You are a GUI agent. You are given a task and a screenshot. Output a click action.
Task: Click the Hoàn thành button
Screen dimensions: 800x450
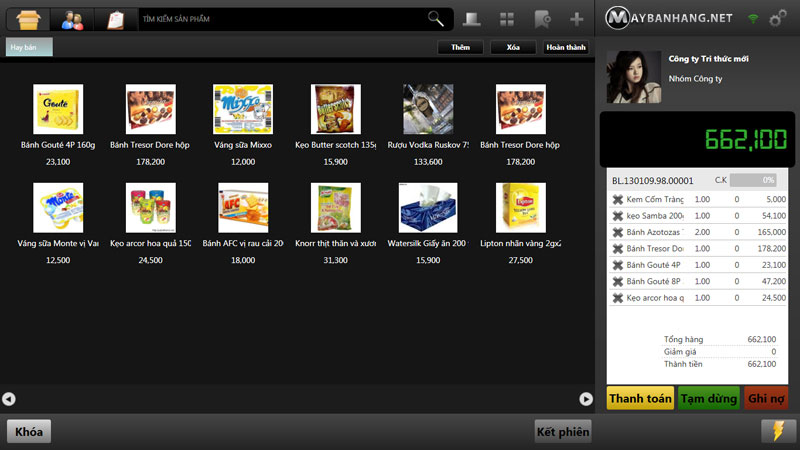click(x=566, y=47)
